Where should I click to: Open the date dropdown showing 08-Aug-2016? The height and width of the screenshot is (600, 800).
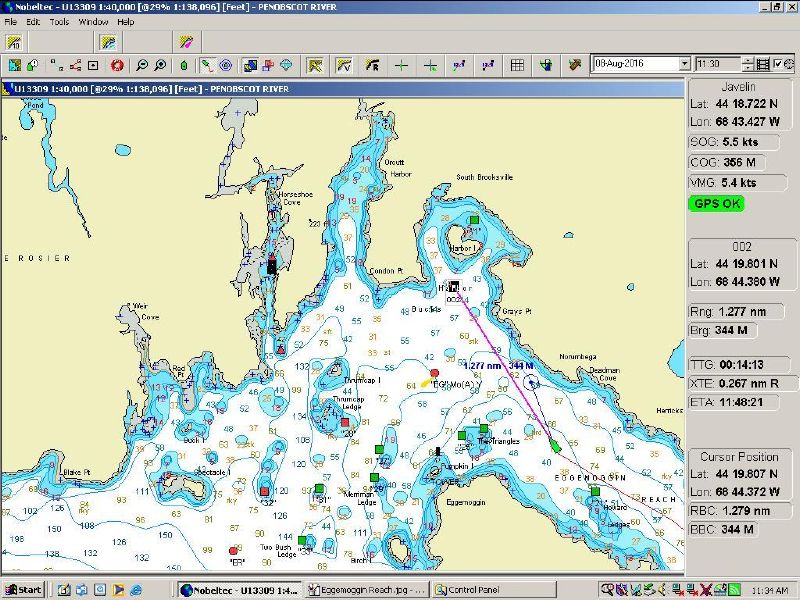[x=684, y=64]
